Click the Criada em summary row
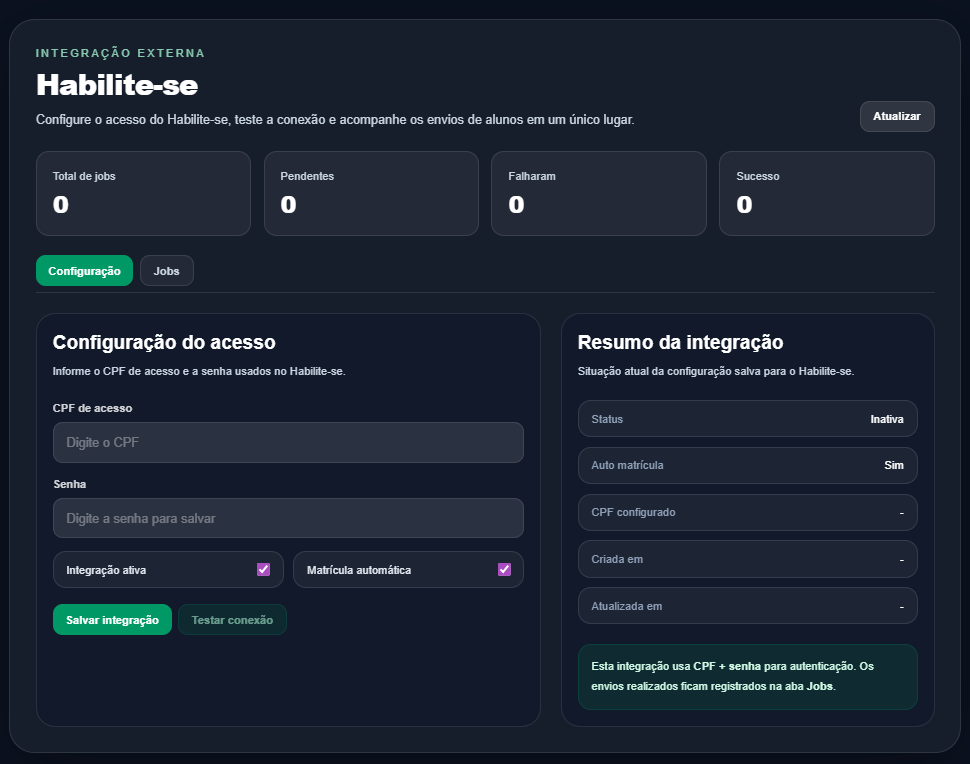 tap(747, 559)
